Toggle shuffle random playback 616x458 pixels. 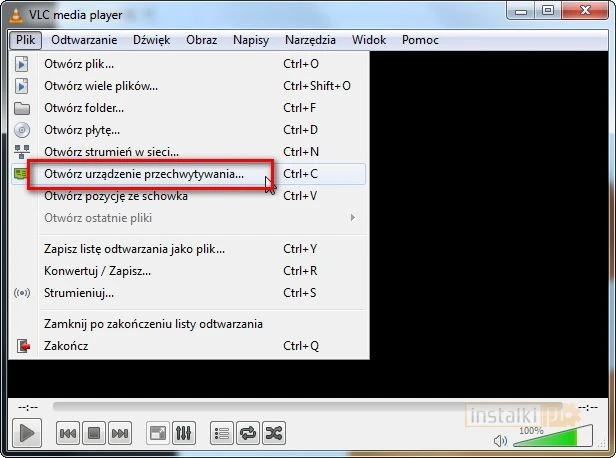274,433
